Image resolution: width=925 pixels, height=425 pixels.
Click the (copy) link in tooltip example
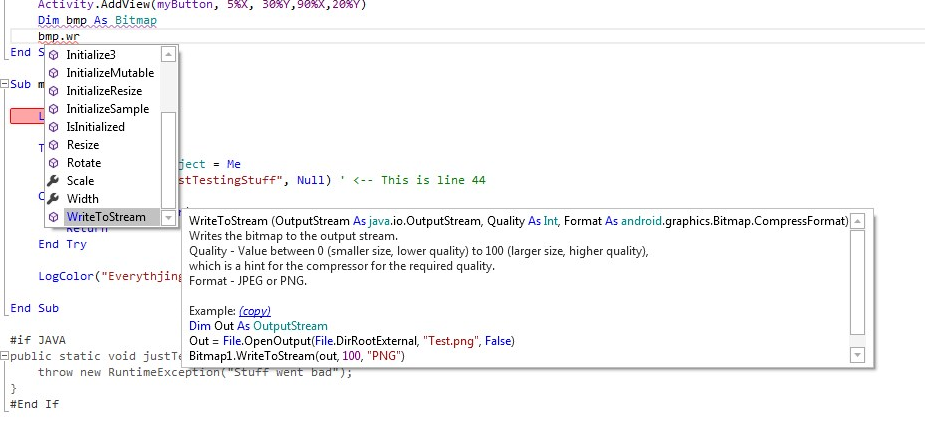click(x=255, y=311)
